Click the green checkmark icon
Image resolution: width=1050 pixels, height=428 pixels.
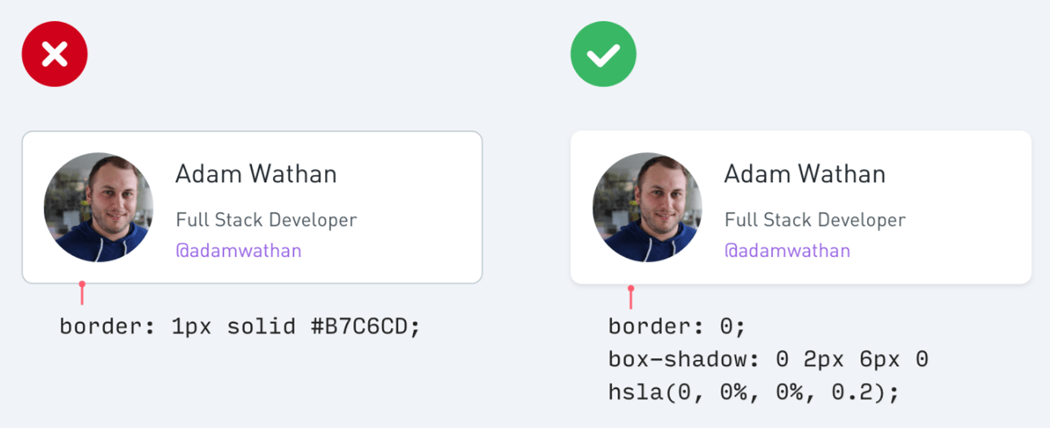[603, 54]
